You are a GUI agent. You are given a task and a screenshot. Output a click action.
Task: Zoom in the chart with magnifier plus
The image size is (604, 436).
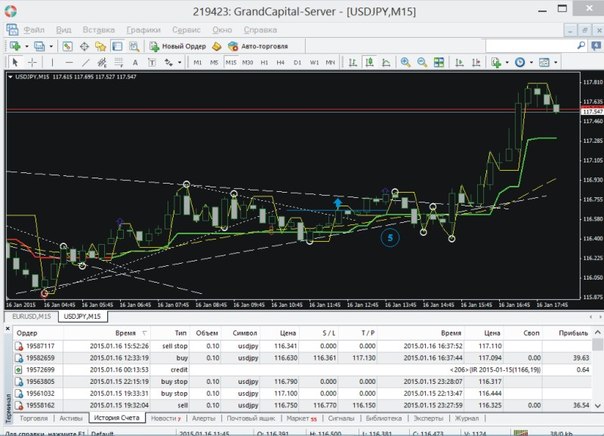[x=405, y=62]
